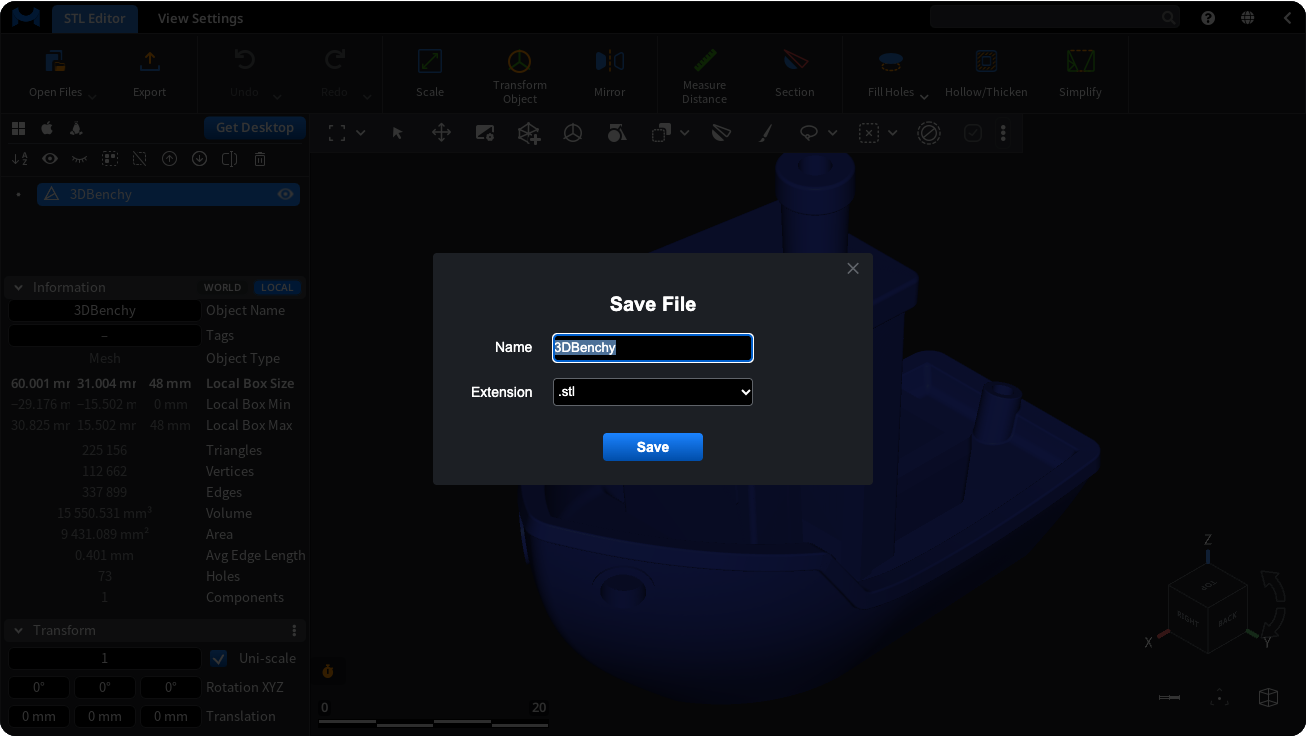This screenshot has height=736, width=1306.
Task: Open the three-dot overflow menu in viewport toolbar
Action: click(x=1003, y=133)
